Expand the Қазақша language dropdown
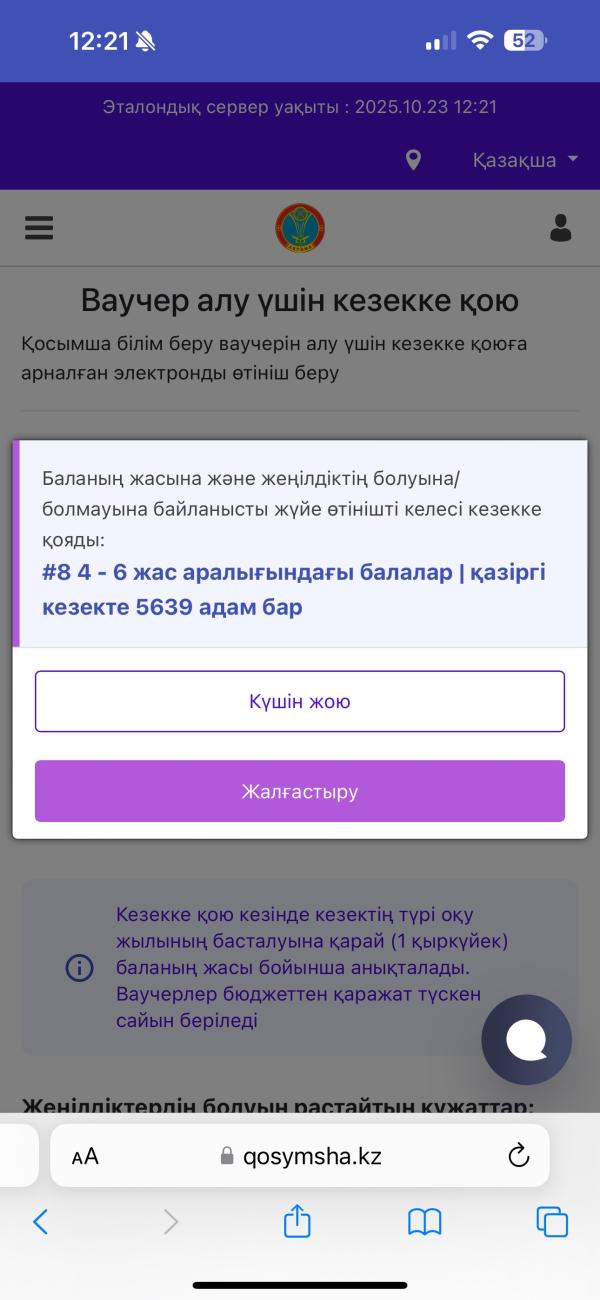Screen dimensions: 600x1300 (x=525, y=160)
